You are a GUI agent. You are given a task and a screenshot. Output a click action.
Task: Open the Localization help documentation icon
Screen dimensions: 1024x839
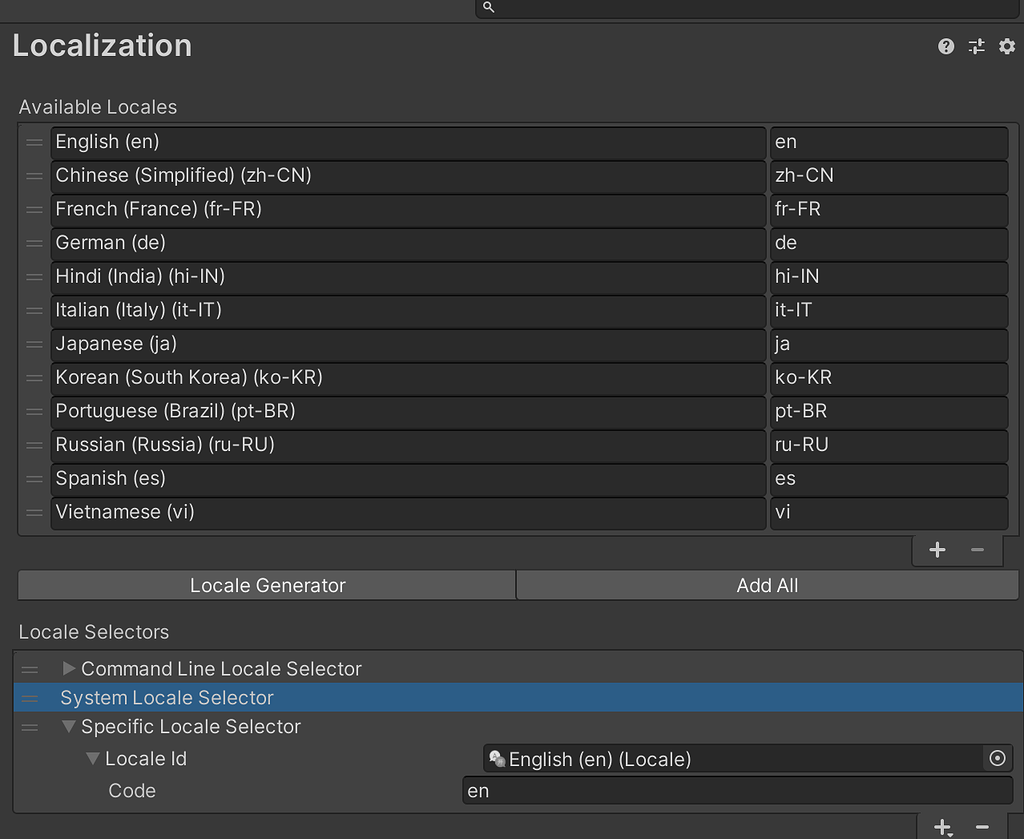click(x=946, y=46)
